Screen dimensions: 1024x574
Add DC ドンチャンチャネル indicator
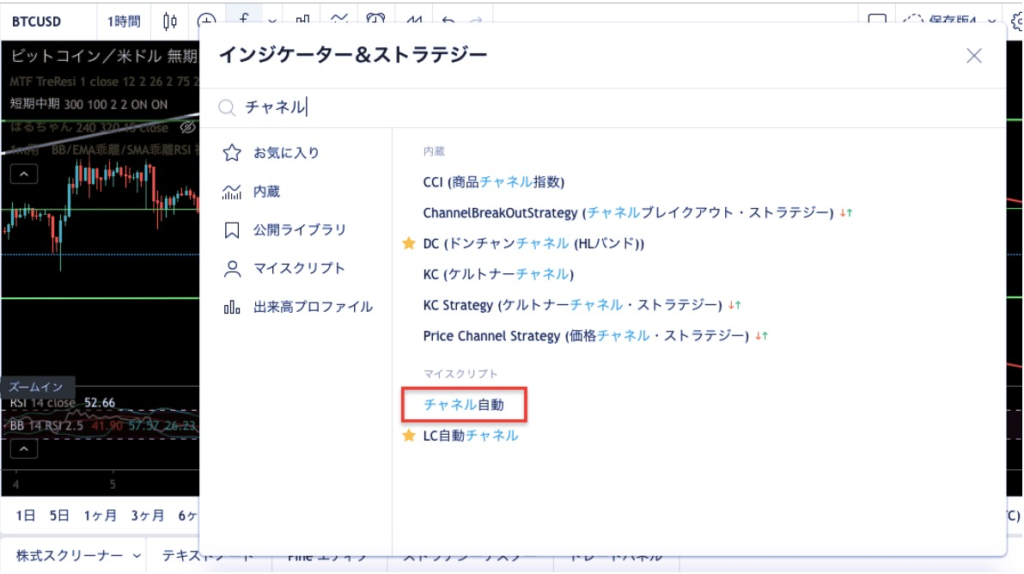click(x=534, y=244)
